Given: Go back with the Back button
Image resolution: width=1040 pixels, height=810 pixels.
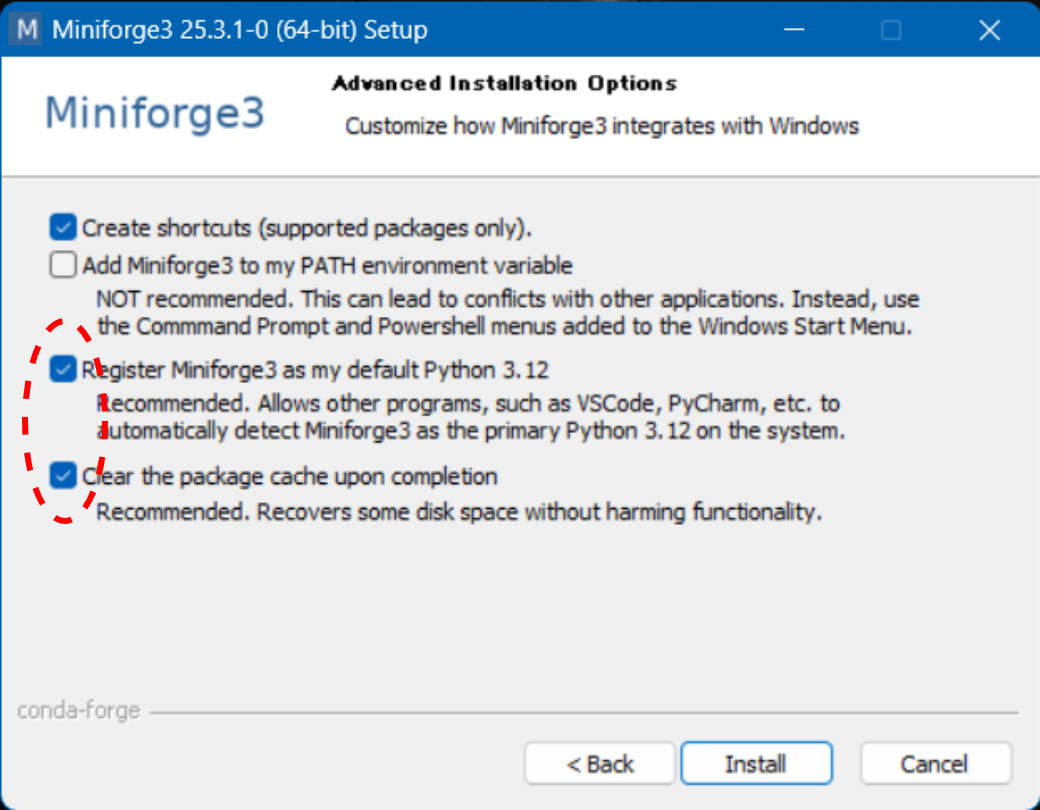Looking at the screenshot, I should coord(599,765).
